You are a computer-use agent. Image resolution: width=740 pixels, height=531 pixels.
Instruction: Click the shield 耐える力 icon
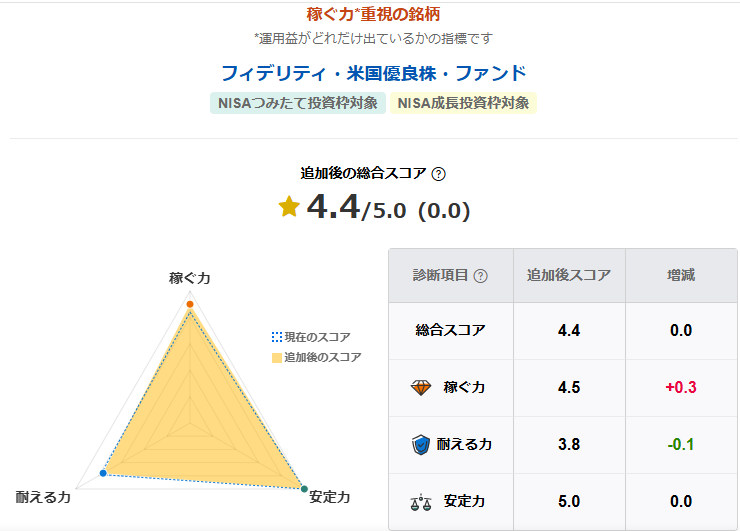point(421,445)
